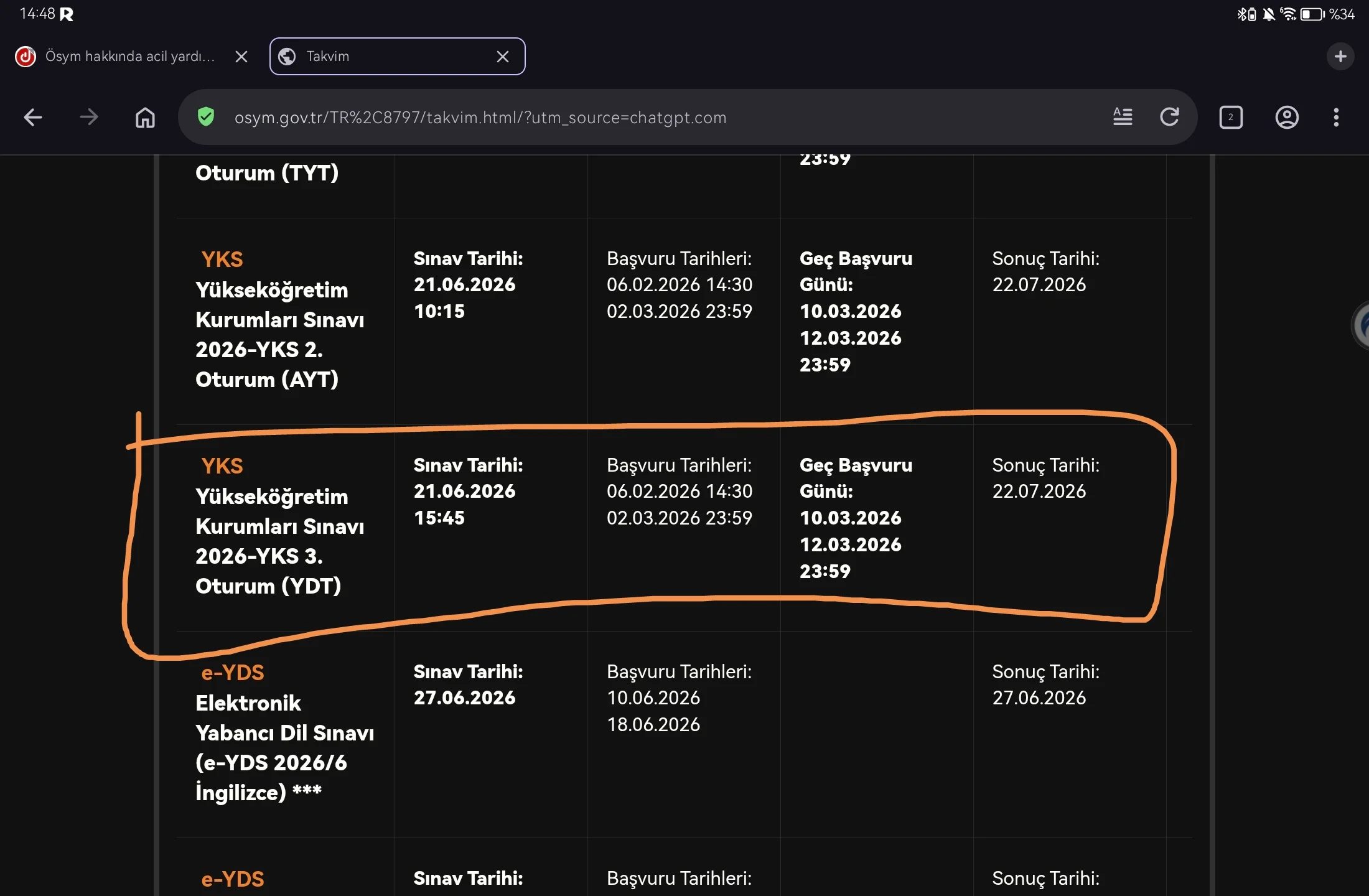Open e-YDS link for 2026/6 İngilizce

(233, 673)
